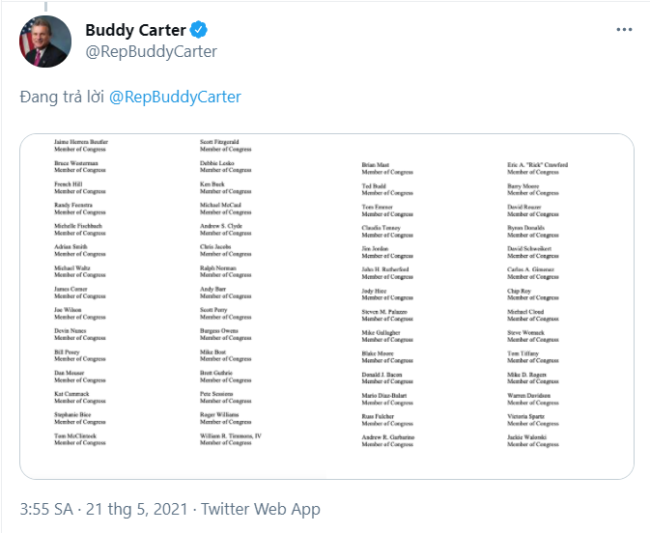
Task: Select Devin Nunes entry in the image
Action: click(x=70, y=331)
